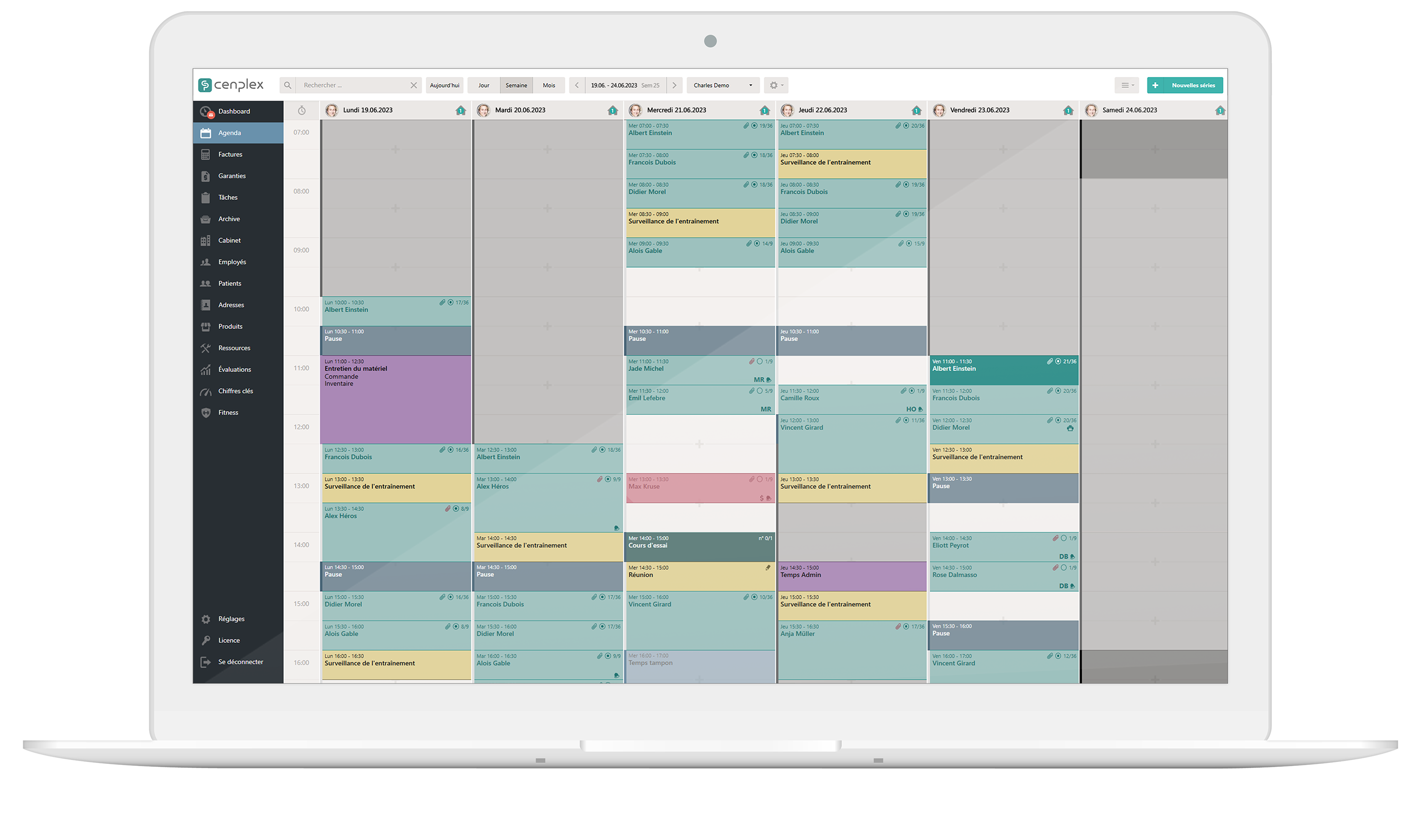Open the Évaluations section

coord(238,370)
